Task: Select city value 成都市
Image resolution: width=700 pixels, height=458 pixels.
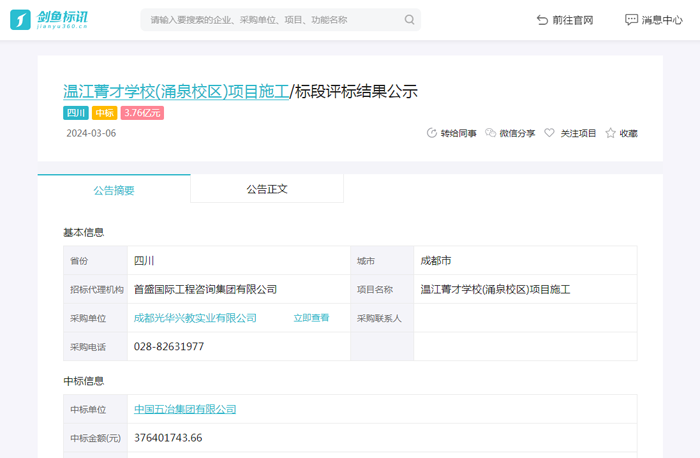Action: pos(436,261)
